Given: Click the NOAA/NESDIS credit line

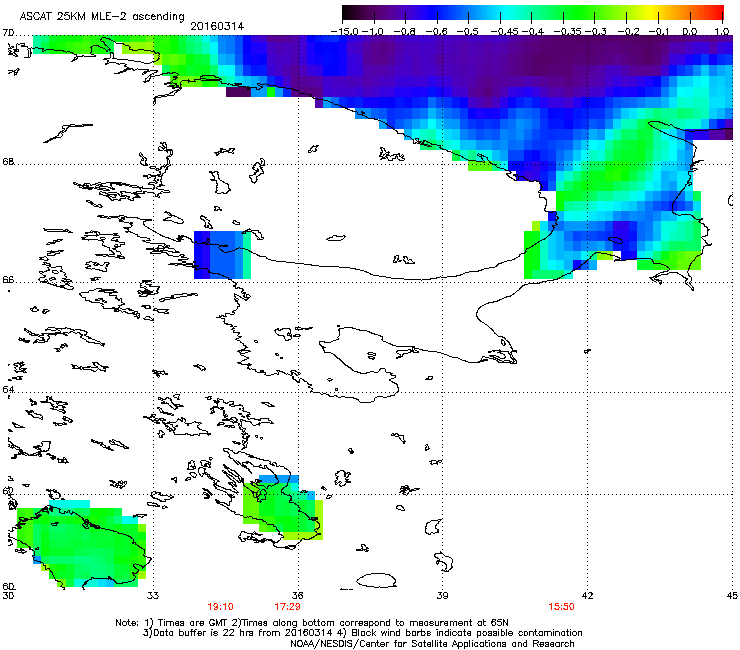Looking at the screenshot, I should point(432,644).
